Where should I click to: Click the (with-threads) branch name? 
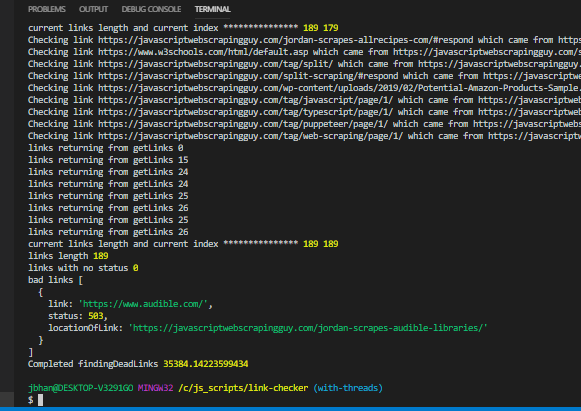pyautogui.click(x=348, y=388)
